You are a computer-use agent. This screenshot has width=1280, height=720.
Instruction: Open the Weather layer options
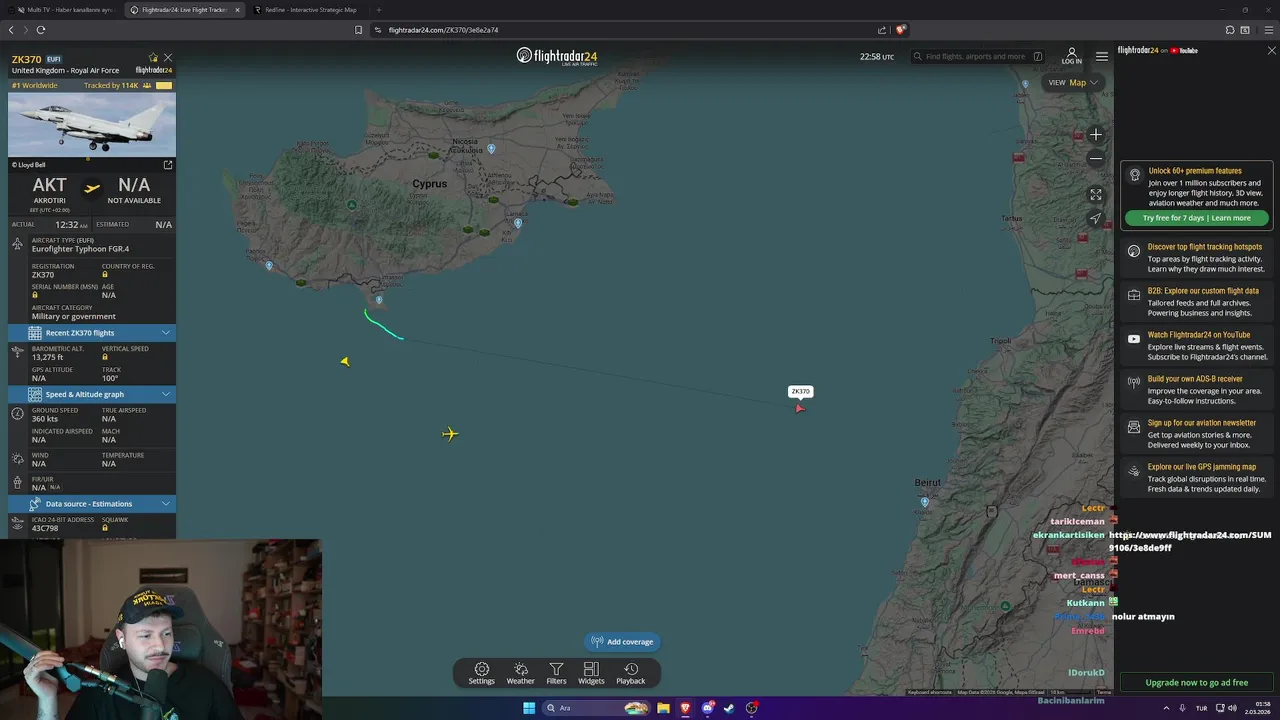(x=520, y=673)
